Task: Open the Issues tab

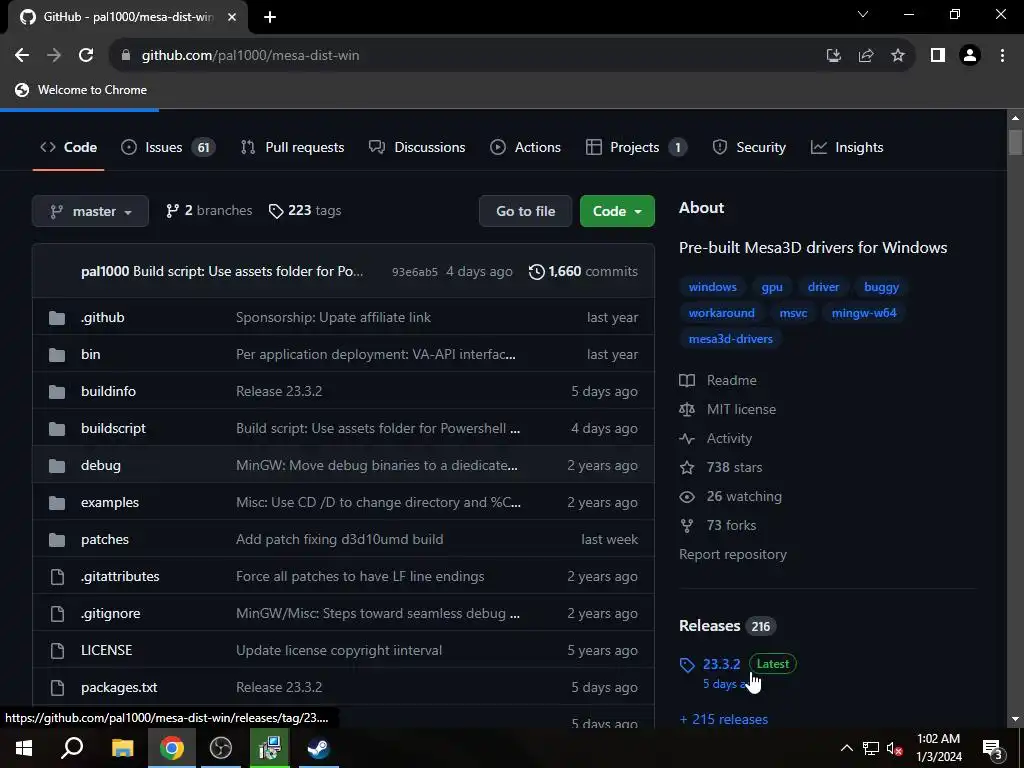Action: (168, 148)
